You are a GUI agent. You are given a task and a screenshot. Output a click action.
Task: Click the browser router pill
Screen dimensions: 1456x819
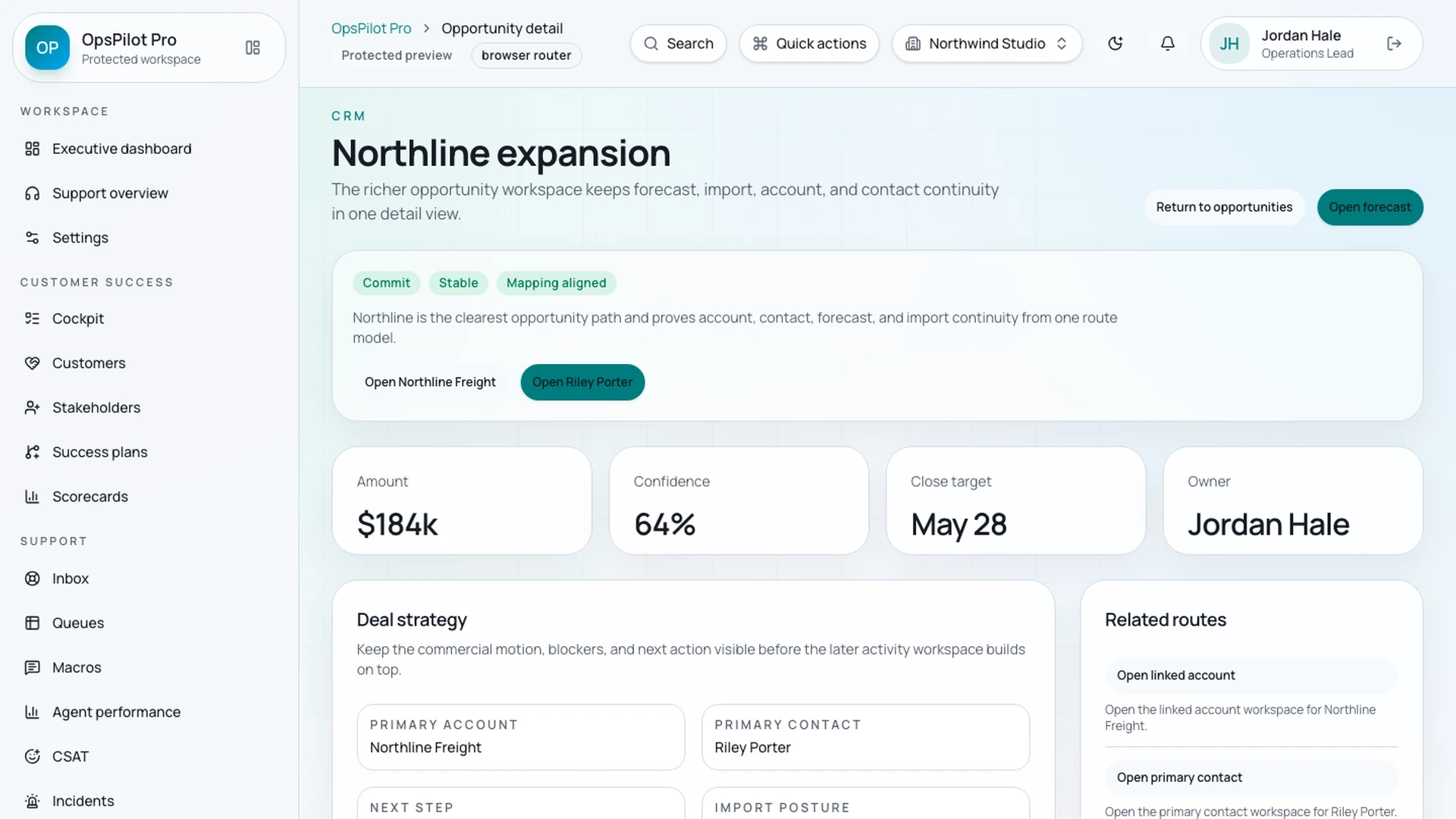click(526, 55)
